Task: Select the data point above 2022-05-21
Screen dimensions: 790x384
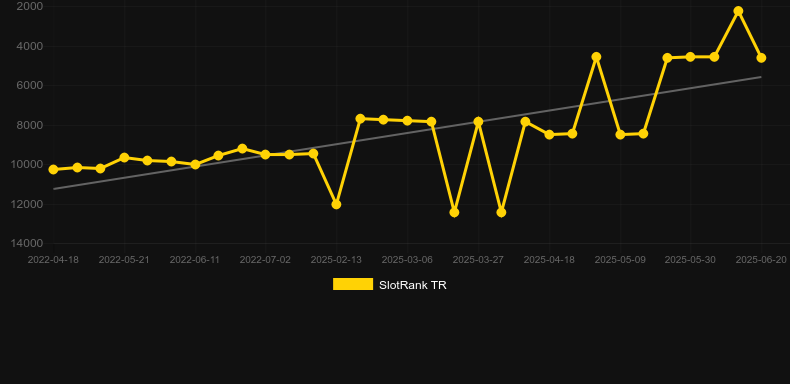Action: 124,158
